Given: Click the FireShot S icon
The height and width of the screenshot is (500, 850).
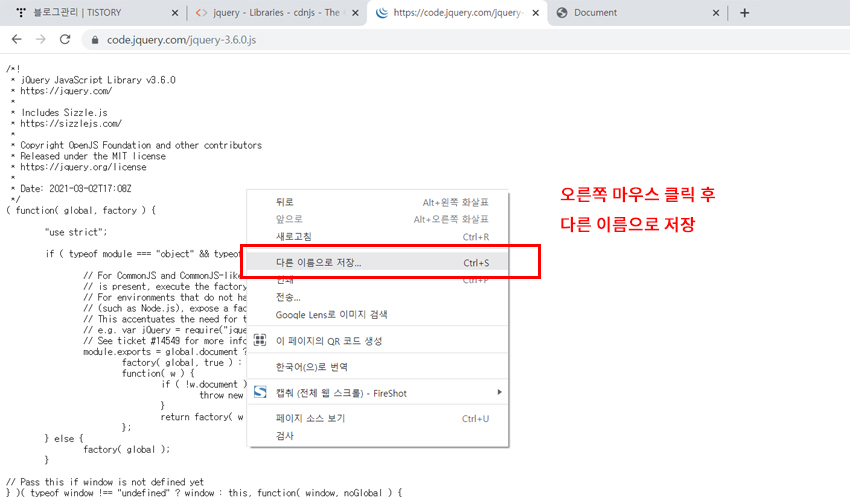Looking at the screenshot, I should click(x=260, y=392).
